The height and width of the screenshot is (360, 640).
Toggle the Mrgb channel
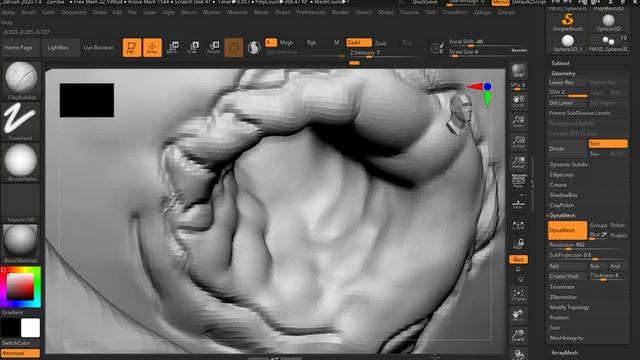point(286,42)
